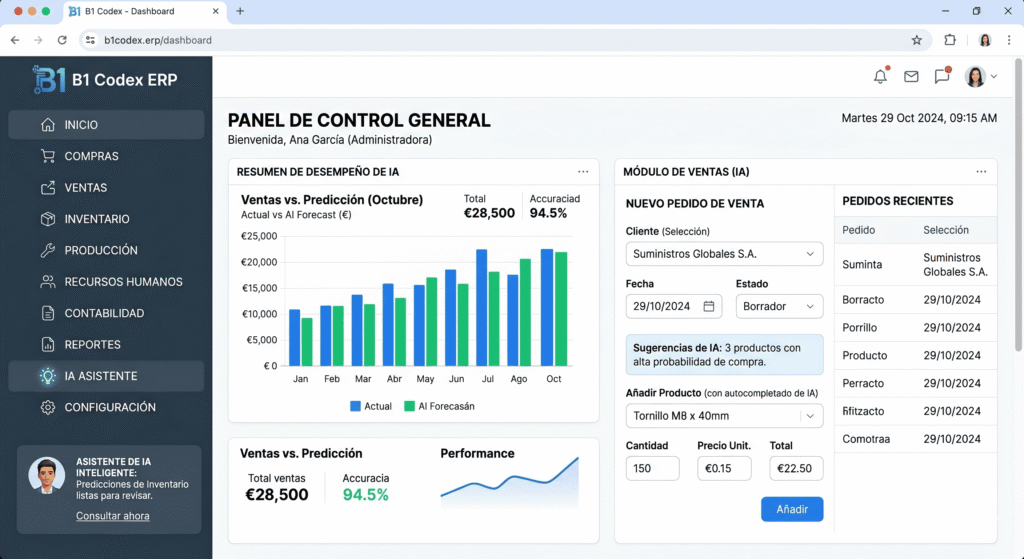The image size is (1024, 559).
Task: Select the Suminta recent order row
Action: click(x=916, y=264)
